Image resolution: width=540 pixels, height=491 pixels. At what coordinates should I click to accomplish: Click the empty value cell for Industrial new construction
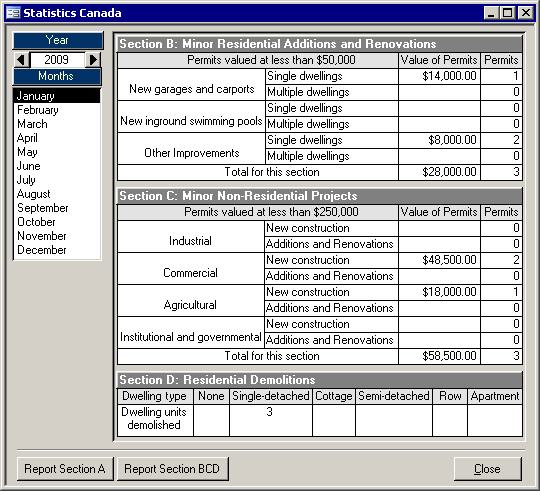click(x=439, y=228)
